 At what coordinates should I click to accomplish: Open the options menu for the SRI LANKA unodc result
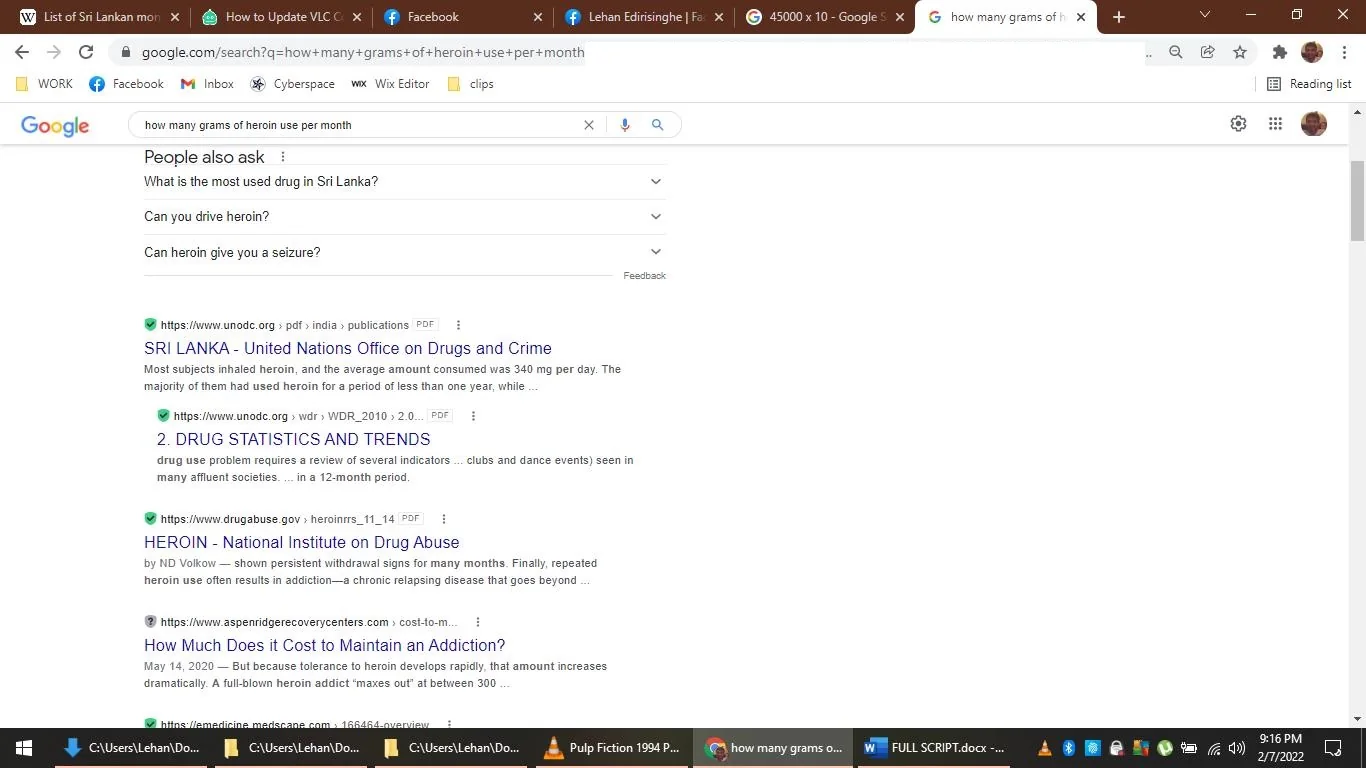tap(458, 325)
